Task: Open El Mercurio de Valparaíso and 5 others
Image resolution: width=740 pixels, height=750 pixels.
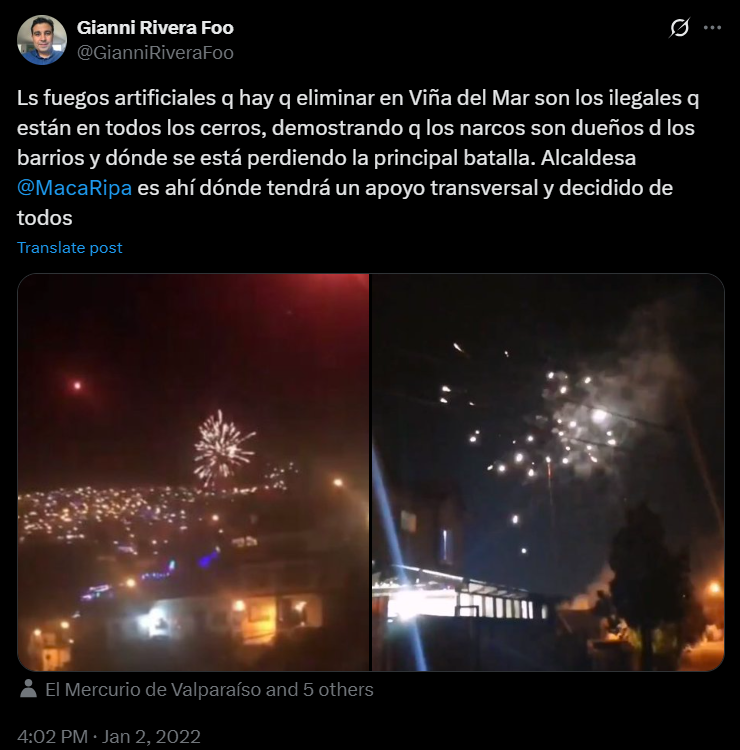Action: point(209,690)
